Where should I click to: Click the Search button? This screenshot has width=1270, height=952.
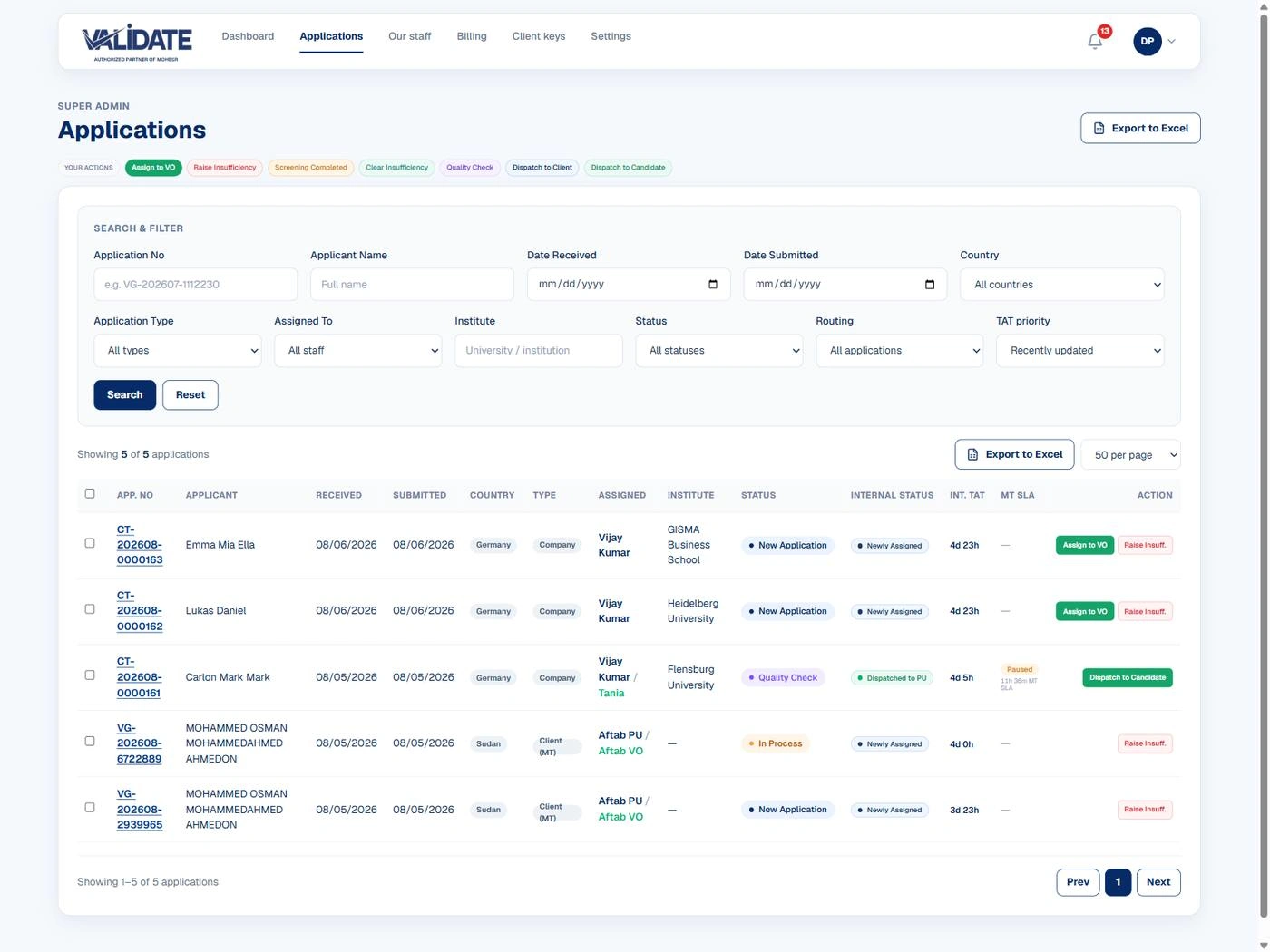pyautogui.click(x=125, y=395)
